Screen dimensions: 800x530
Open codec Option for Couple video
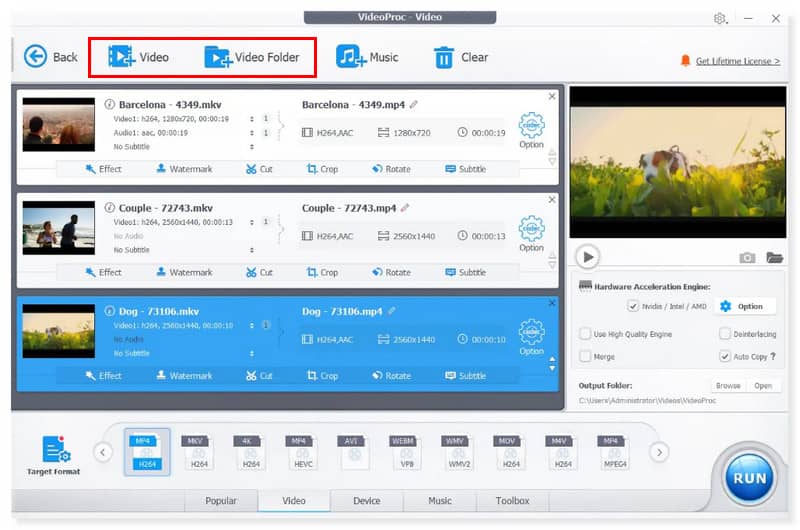(x=532, y=233)
